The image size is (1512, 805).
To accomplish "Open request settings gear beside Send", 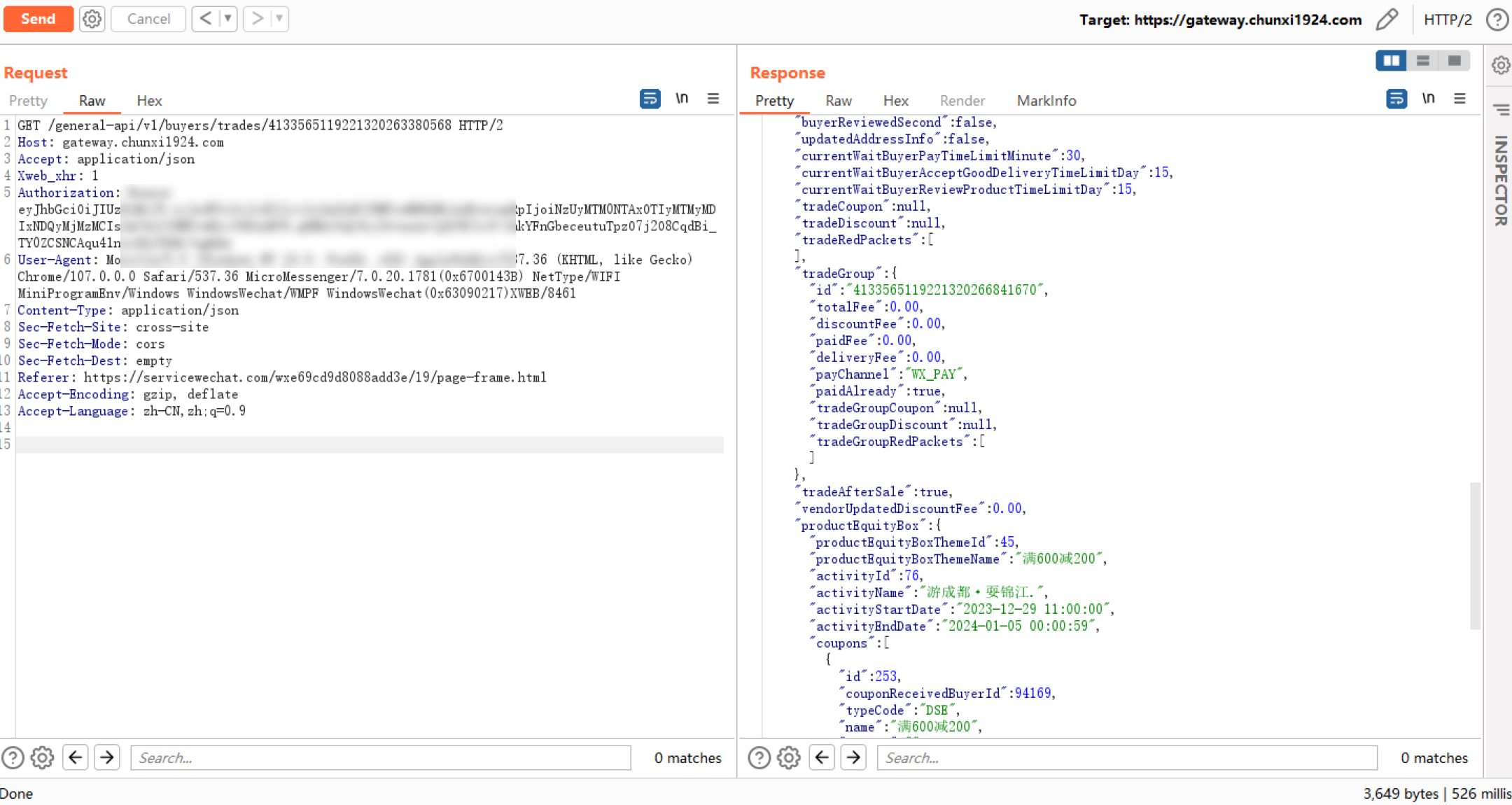I will coord(92,19).
